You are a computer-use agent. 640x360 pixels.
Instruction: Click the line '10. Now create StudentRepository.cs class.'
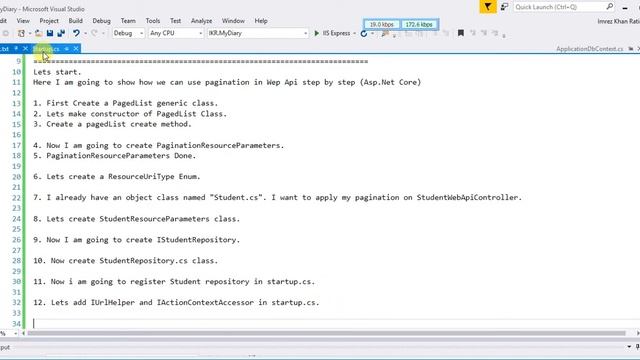pyautogui.click(x=126, y=260)
